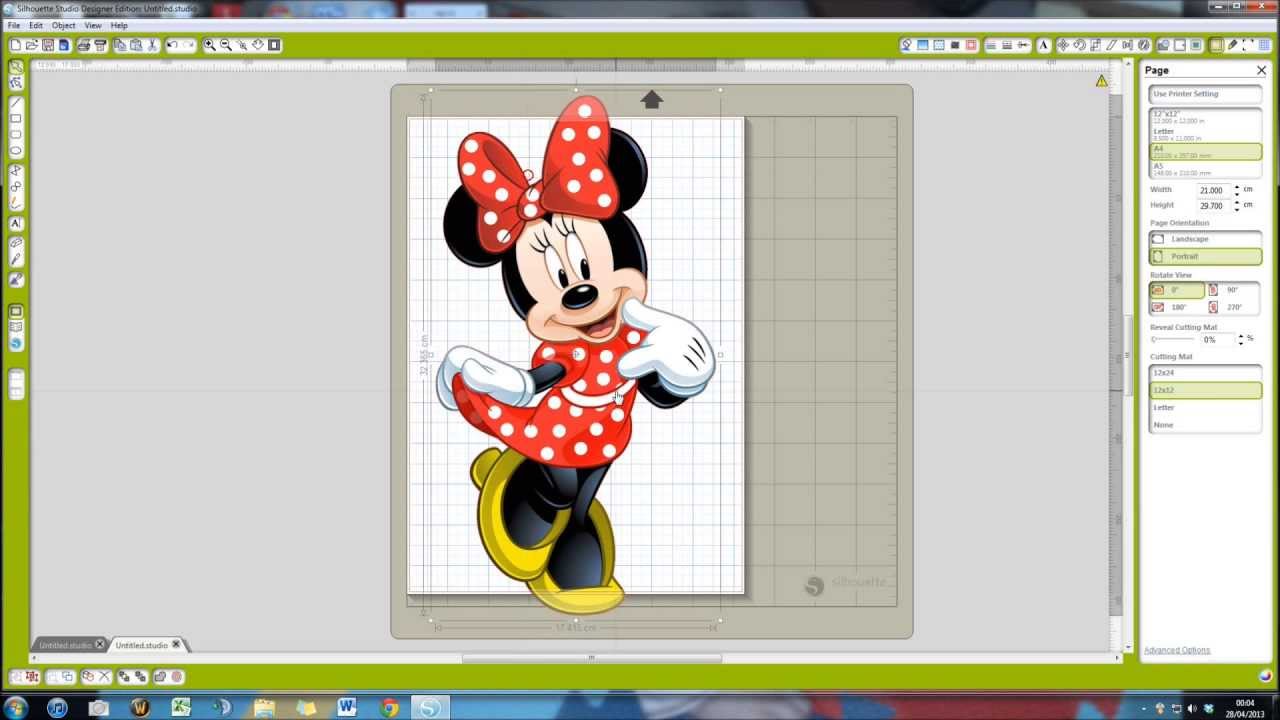Select the Letter page size
The height and width of the screenshot is (720, 1280).
tap(1205, 134)
